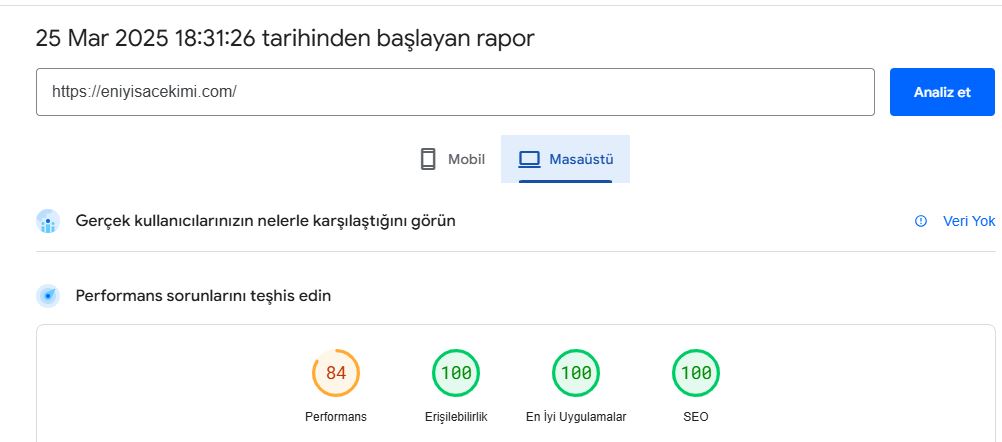Open the Erişilebilirlik 100 score gauge

(456, 373)
